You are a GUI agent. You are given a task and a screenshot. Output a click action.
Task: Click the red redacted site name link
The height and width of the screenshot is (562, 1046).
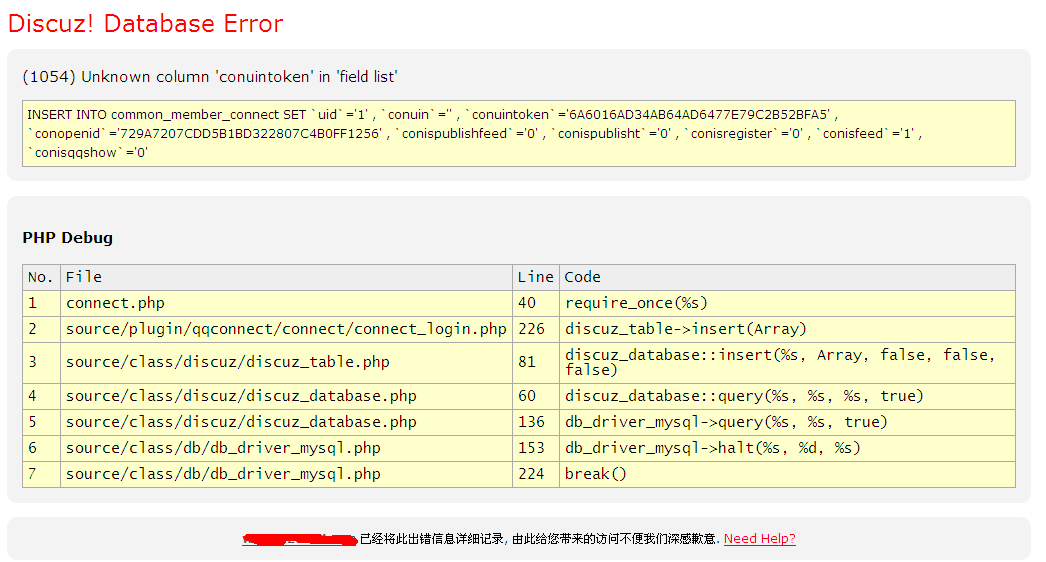tap(300, 540)
